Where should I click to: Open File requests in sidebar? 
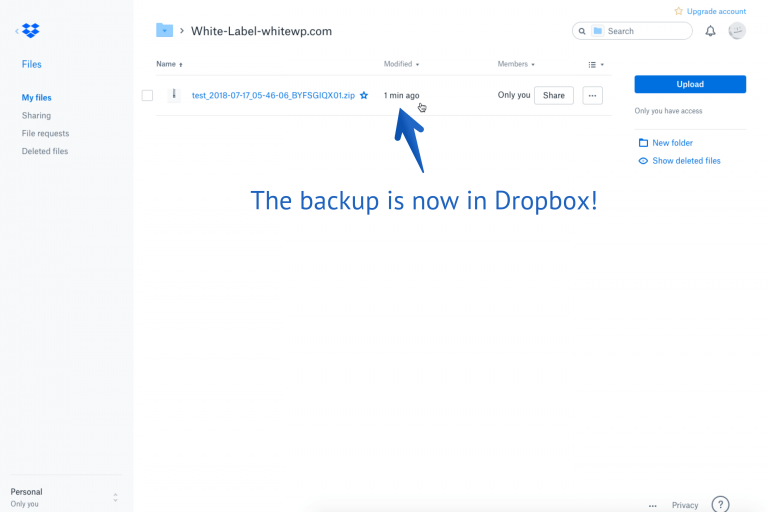(x=45, y=133)
